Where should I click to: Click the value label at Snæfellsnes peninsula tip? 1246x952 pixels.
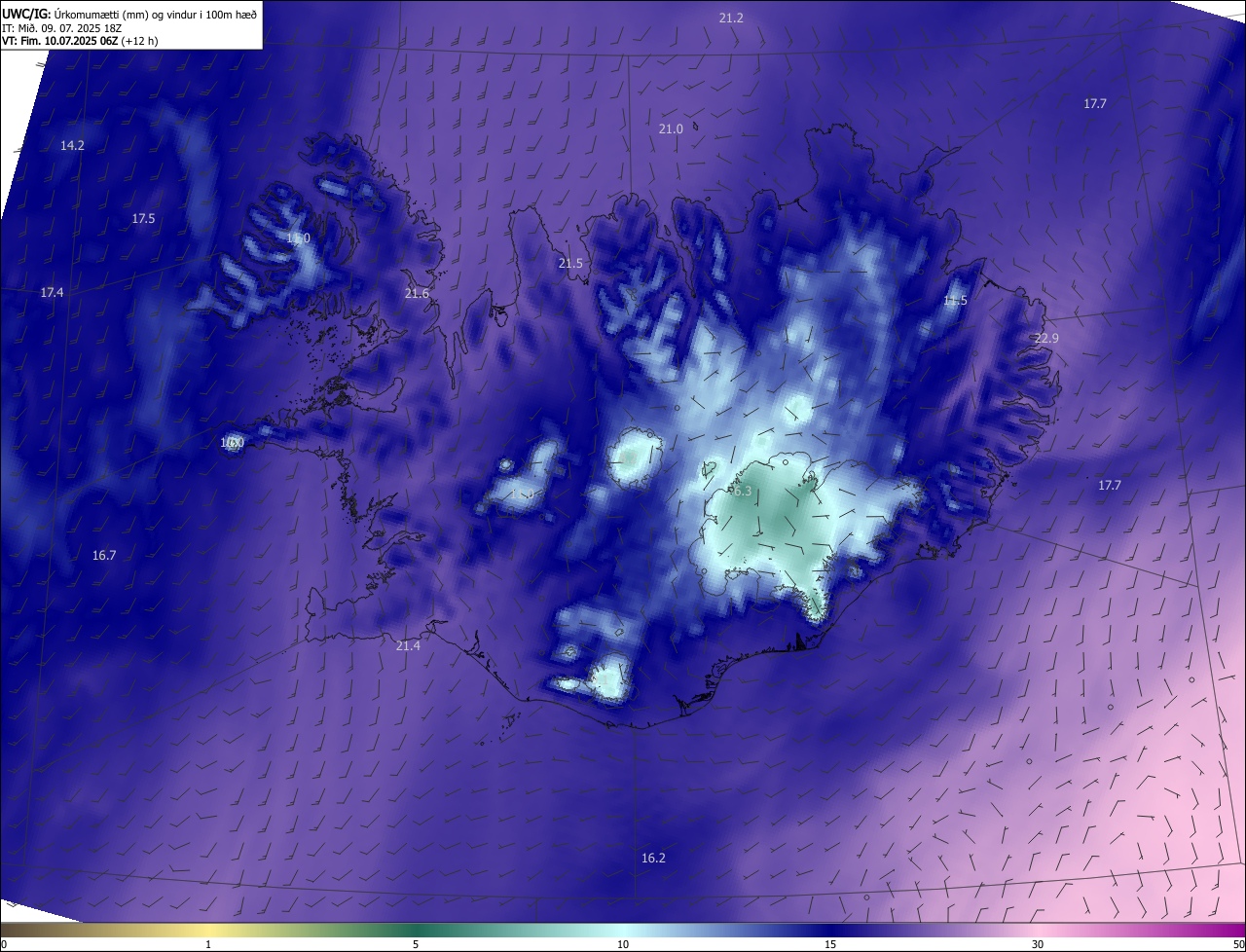[232, 443]
